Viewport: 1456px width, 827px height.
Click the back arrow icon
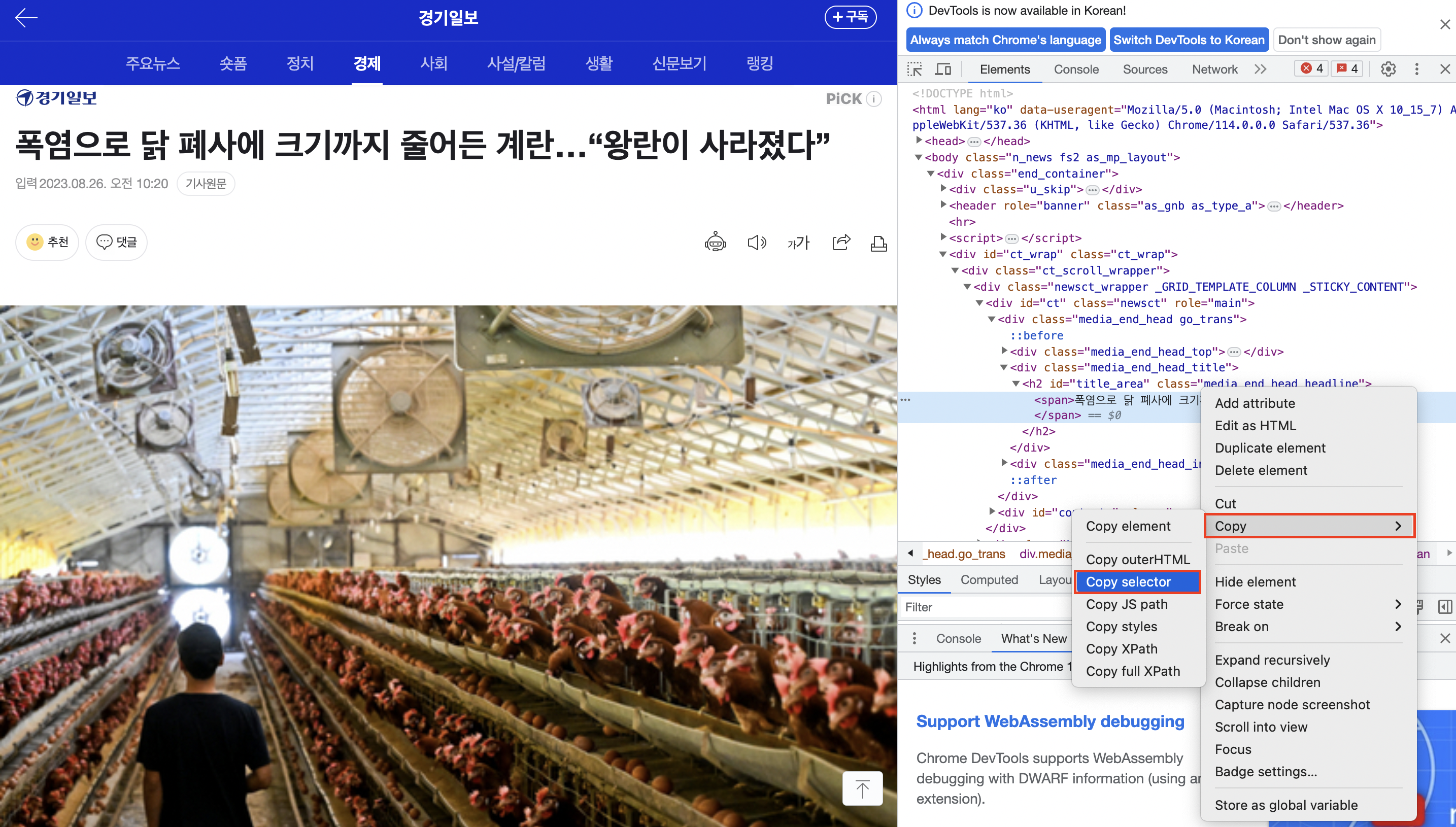pos(26,18)
